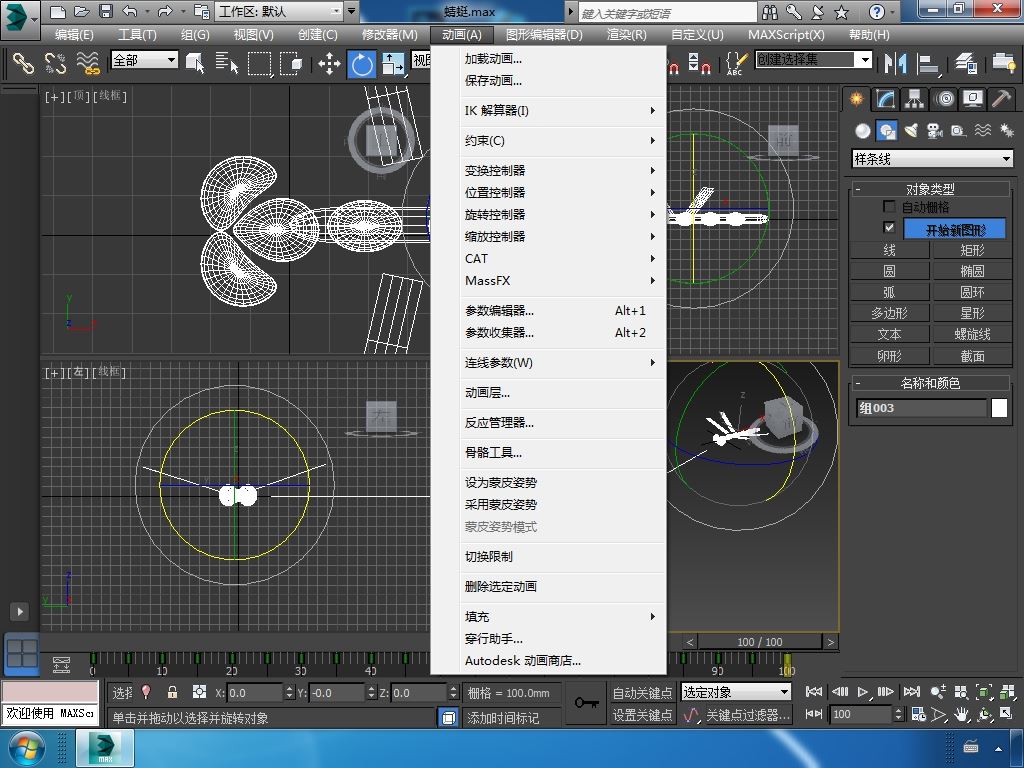
Task: Choose the Cameras category icon
Action: point(935,131)
